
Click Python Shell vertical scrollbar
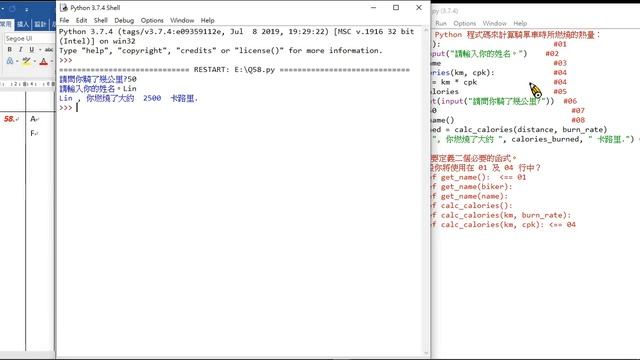click(427, 192)
